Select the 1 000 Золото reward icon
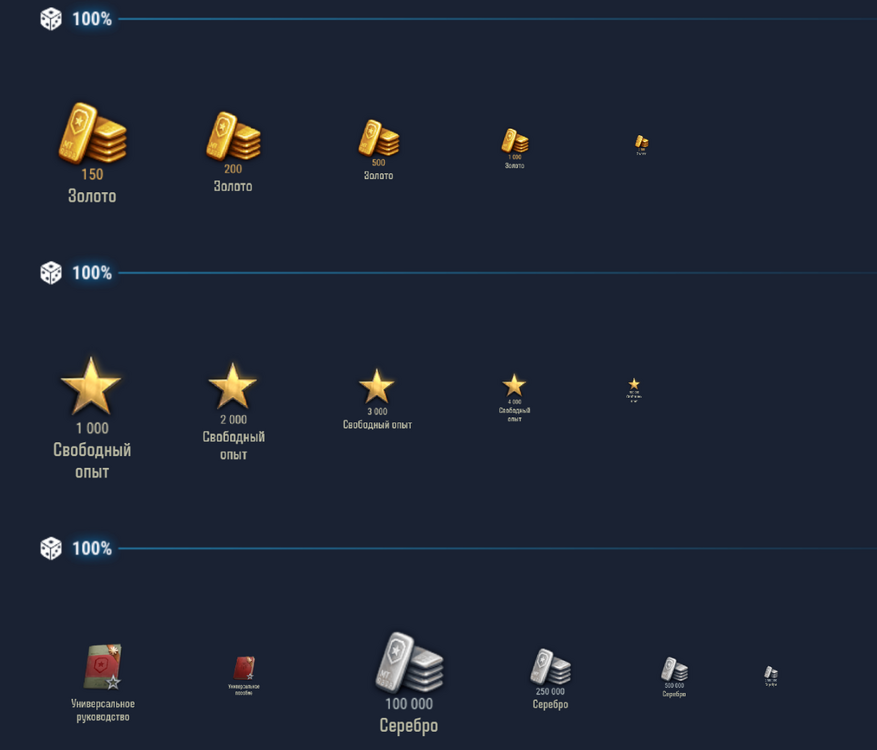877x750 pixels. pos(514,142)
